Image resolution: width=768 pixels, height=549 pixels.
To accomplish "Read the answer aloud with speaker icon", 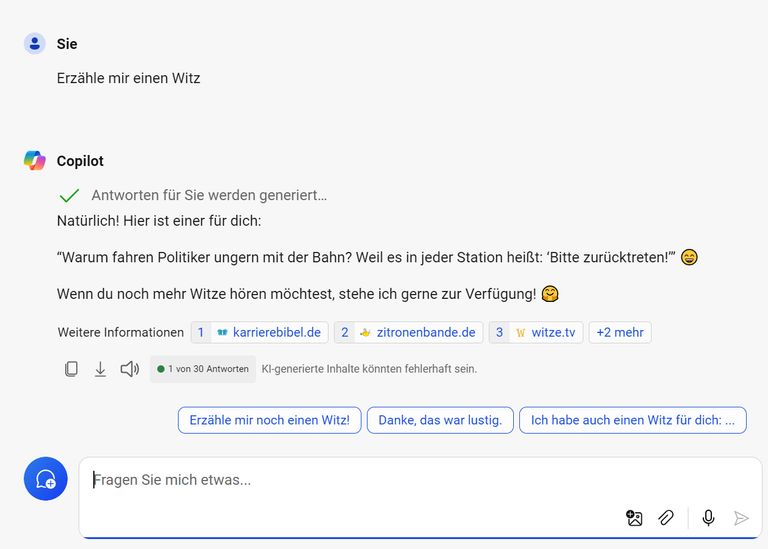I will click(x=129, y=369).
